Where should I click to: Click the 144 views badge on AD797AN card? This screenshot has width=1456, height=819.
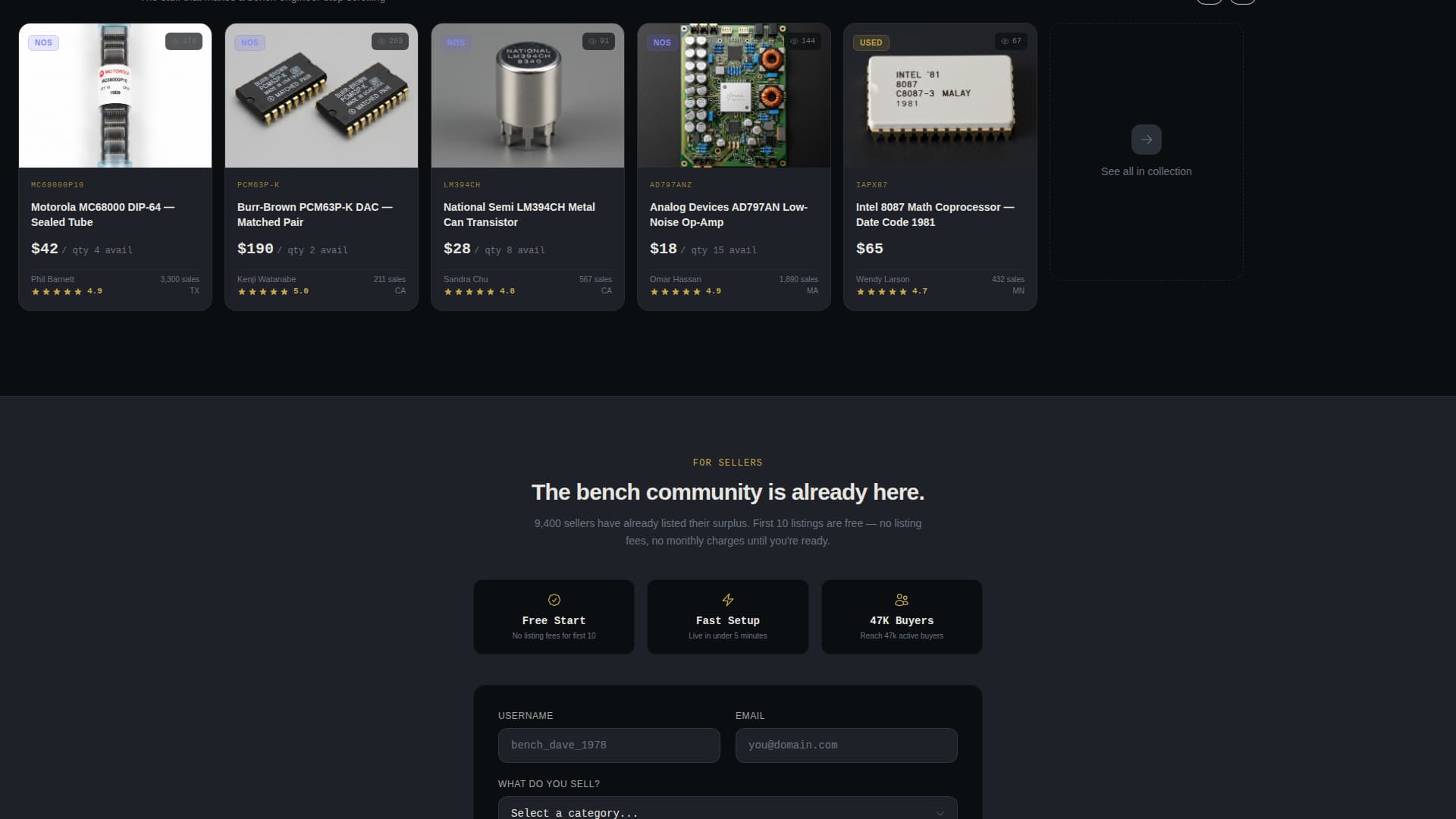(802, 41)
